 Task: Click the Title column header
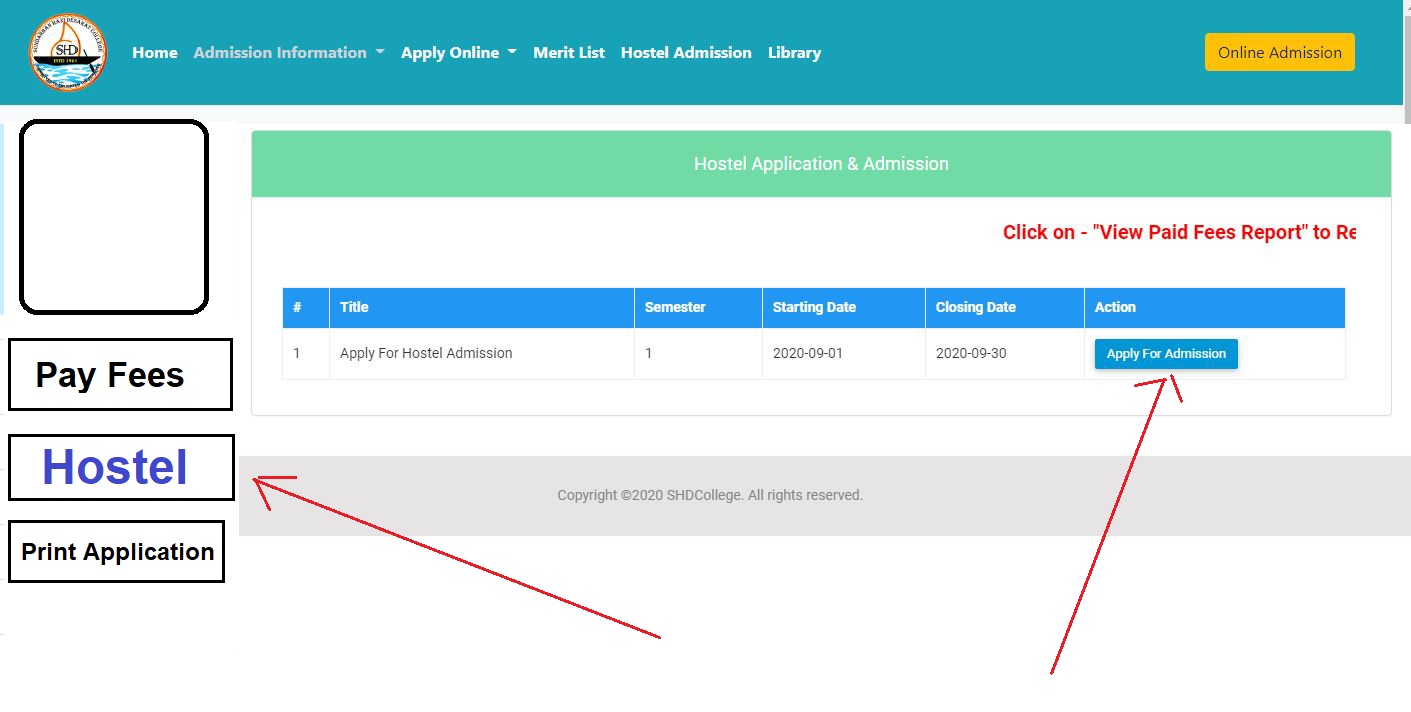[354, 307]
